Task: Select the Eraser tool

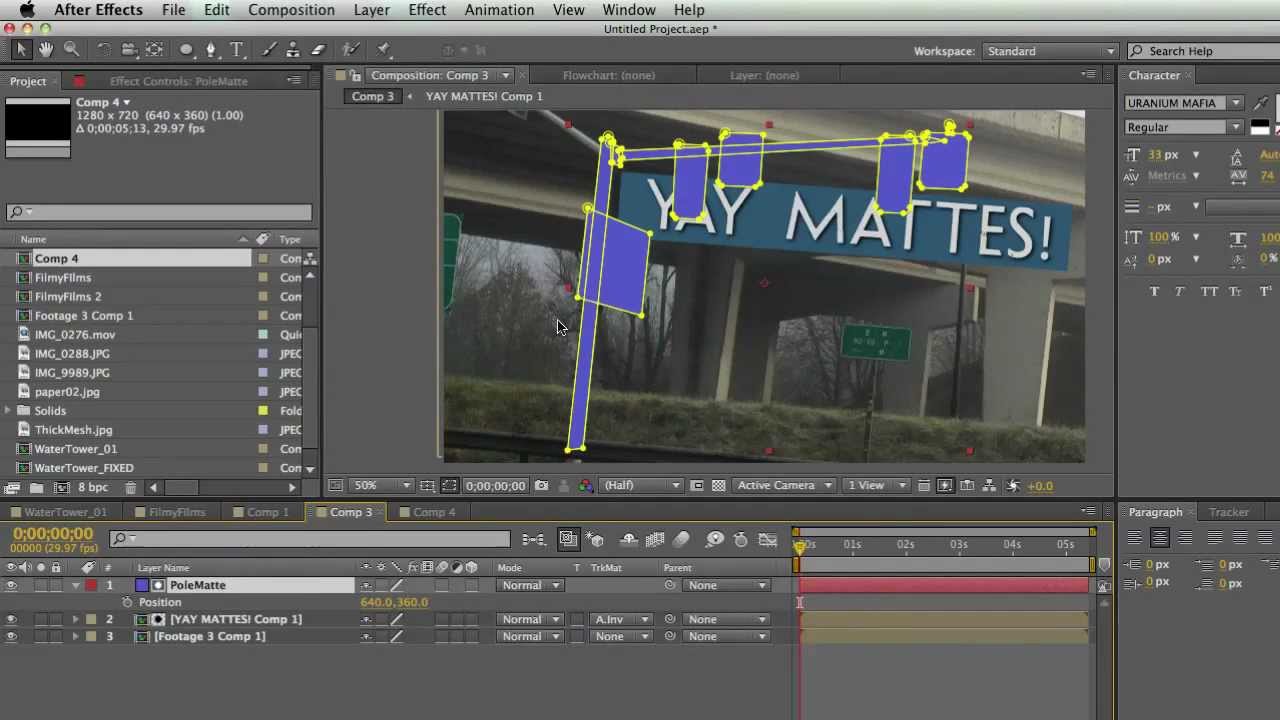Action: click(x=319, y=50)
